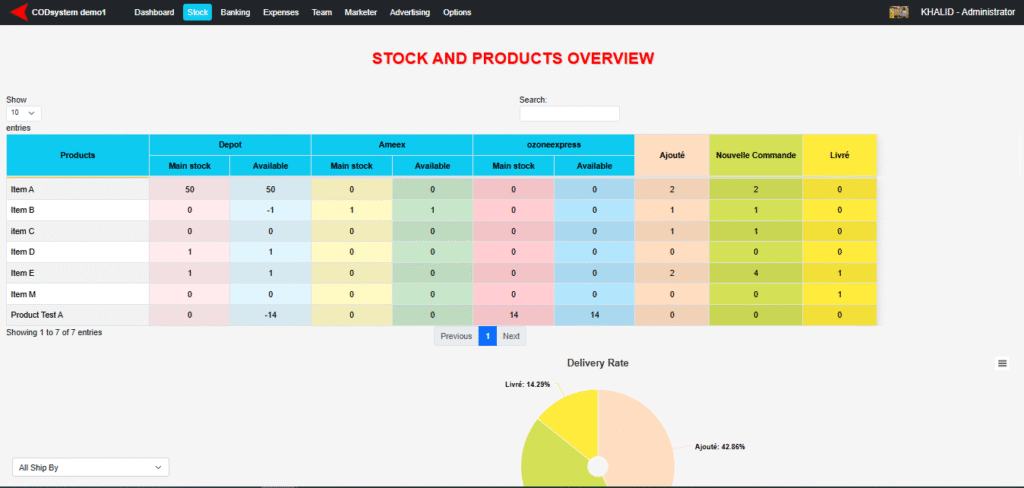Click the CODsystem red arrow logo

pyautogui.click(x=17, y=12)
